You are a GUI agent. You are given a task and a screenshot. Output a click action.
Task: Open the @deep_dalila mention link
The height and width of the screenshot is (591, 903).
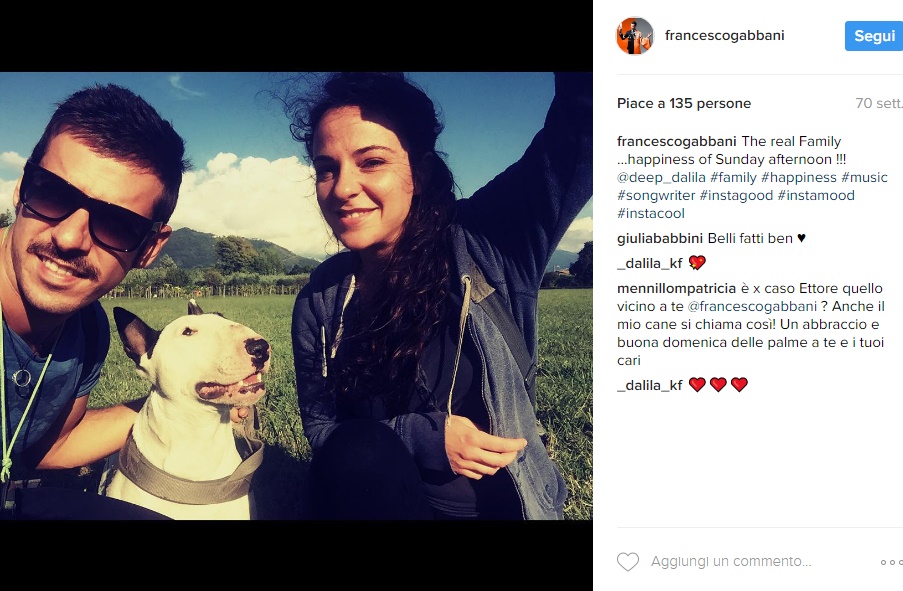(x=661, y=177)
